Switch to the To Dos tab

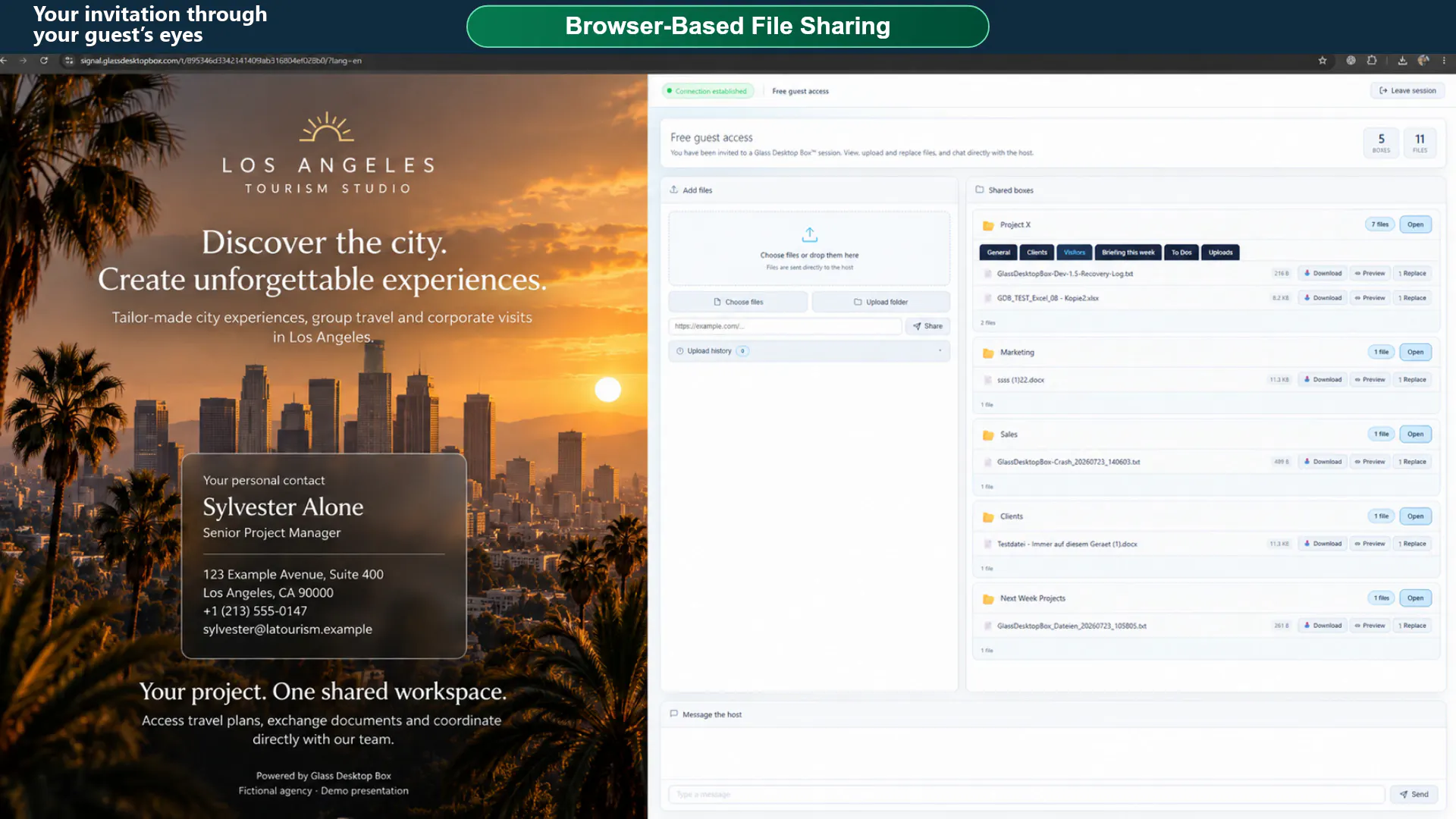pos(1181,253)
